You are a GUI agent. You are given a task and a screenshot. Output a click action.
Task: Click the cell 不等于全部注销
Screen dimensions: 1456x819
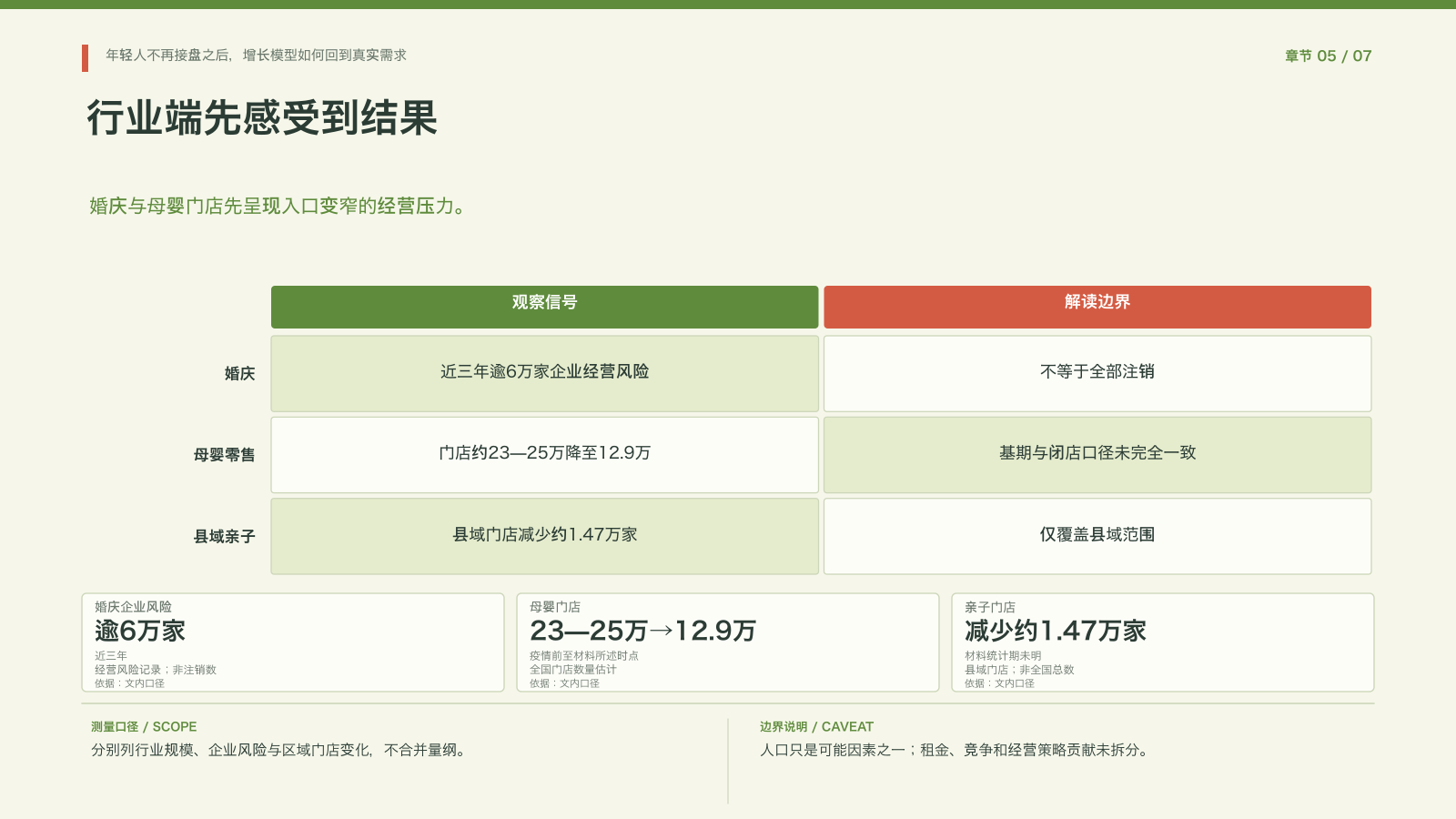click(x=1097, y=373)
